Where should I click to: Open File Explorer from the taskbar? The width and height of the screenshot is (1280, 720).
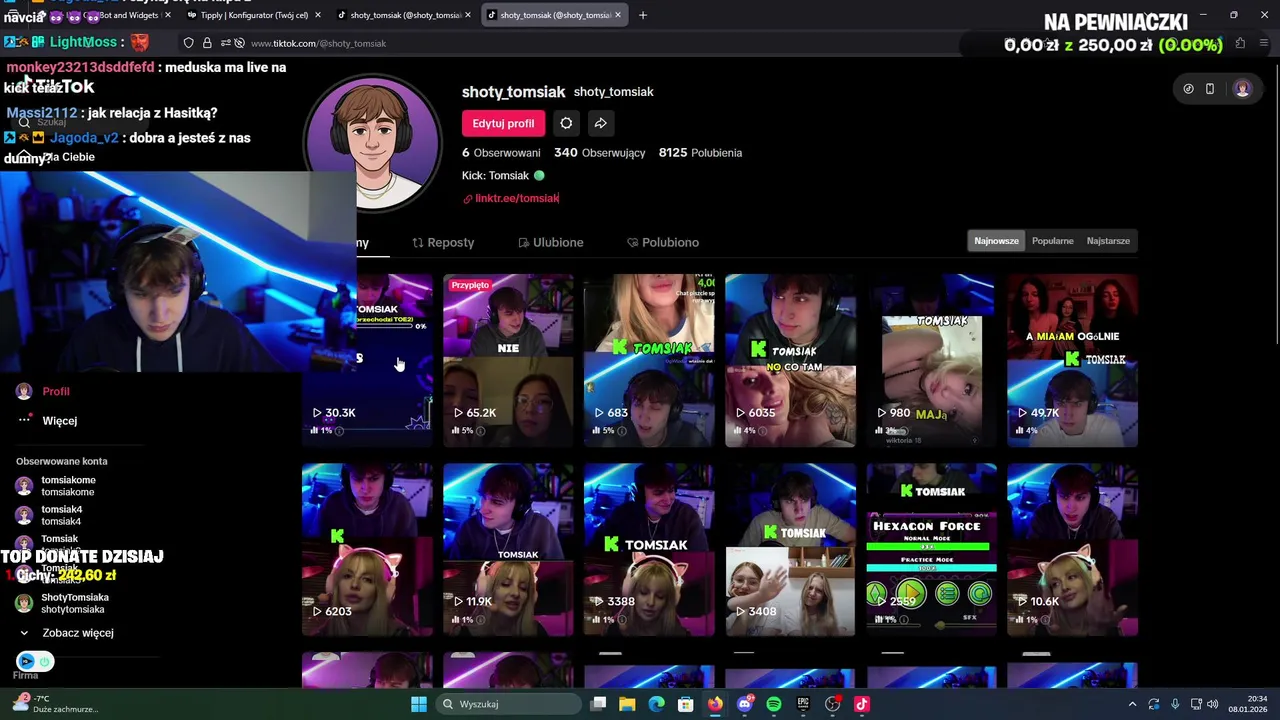(x=627, y=704)
